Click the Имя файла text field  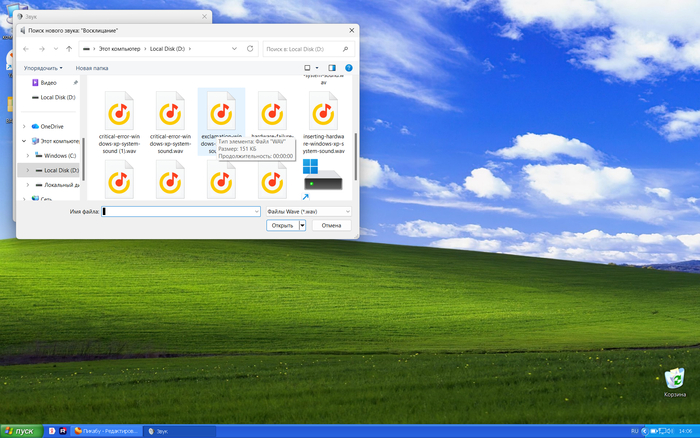(x=180, y=212)
